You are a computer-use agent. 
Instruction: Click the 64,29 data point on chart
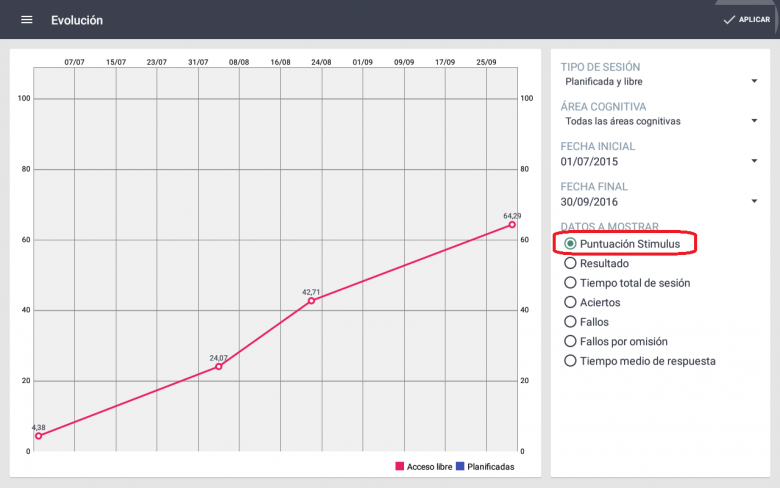(512, 224)
